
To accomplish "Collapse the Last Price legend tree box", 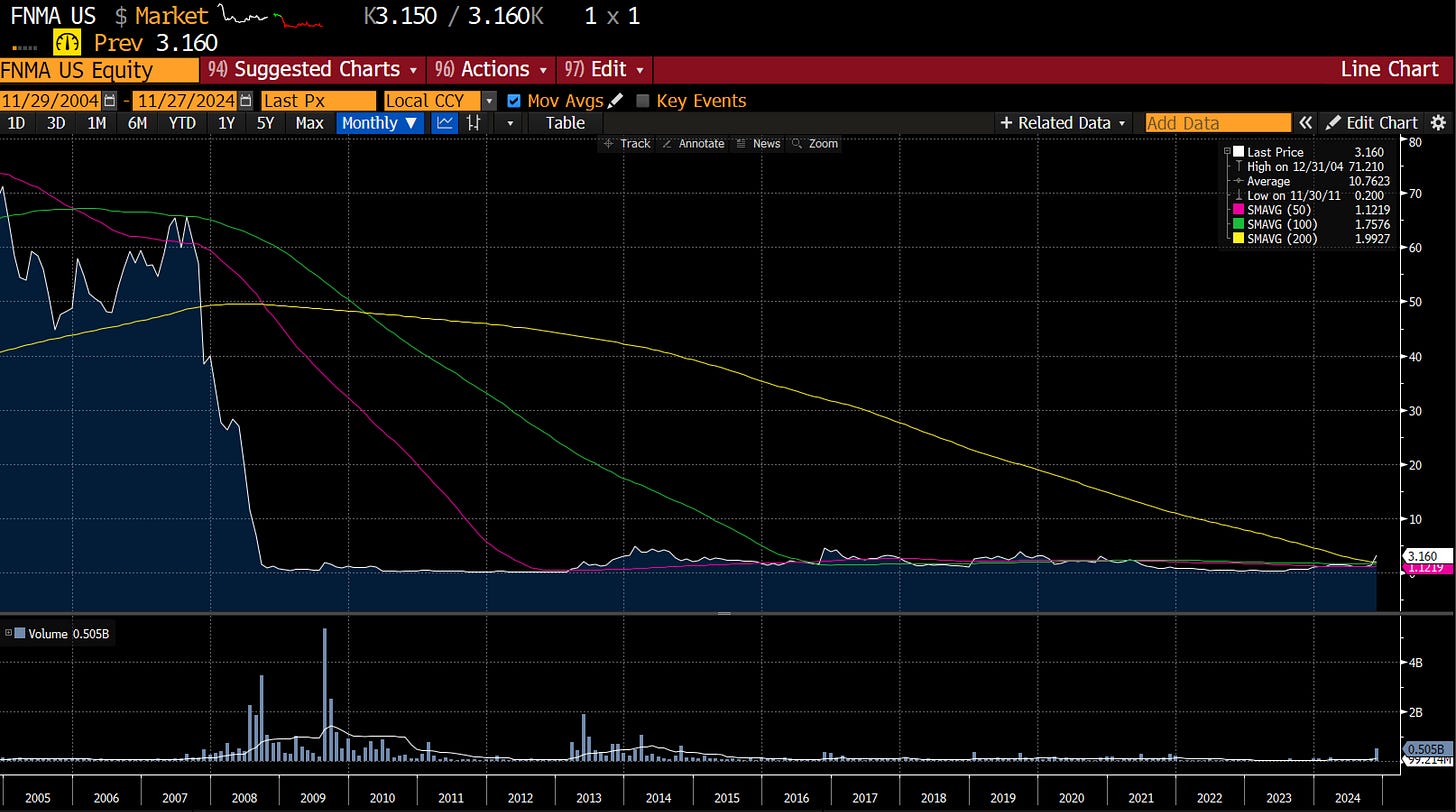I will 1228,152.
